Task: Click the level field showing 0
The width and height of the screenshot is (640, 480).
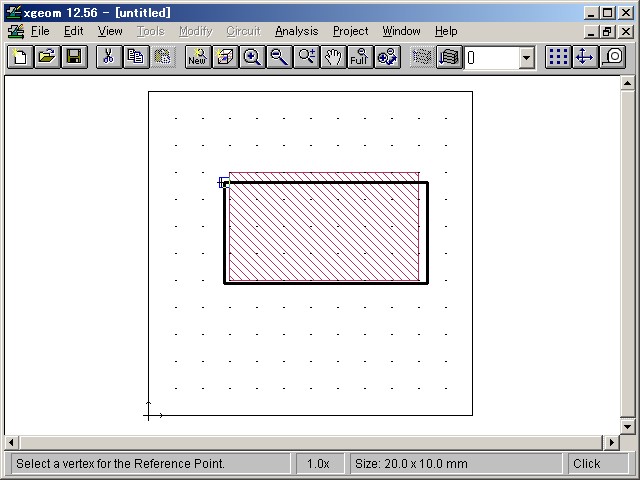Action: click(x=492, y=58)
